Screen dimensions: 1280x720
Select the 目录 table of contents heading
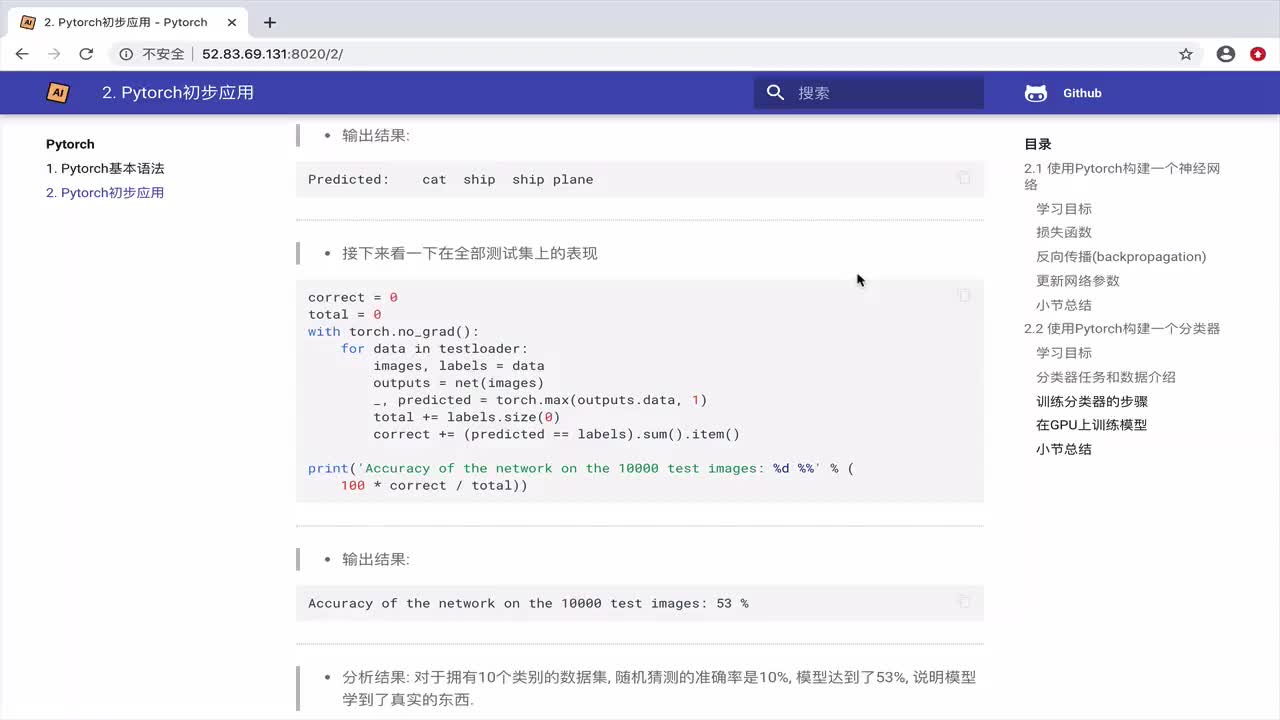coord(1038,144)
